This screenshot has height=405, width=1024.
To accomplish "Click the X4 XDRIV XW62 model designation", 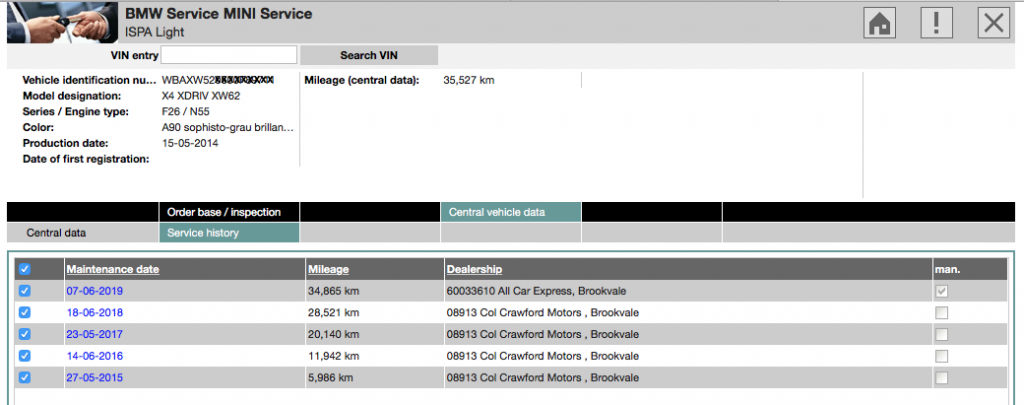I will (201, 96).
